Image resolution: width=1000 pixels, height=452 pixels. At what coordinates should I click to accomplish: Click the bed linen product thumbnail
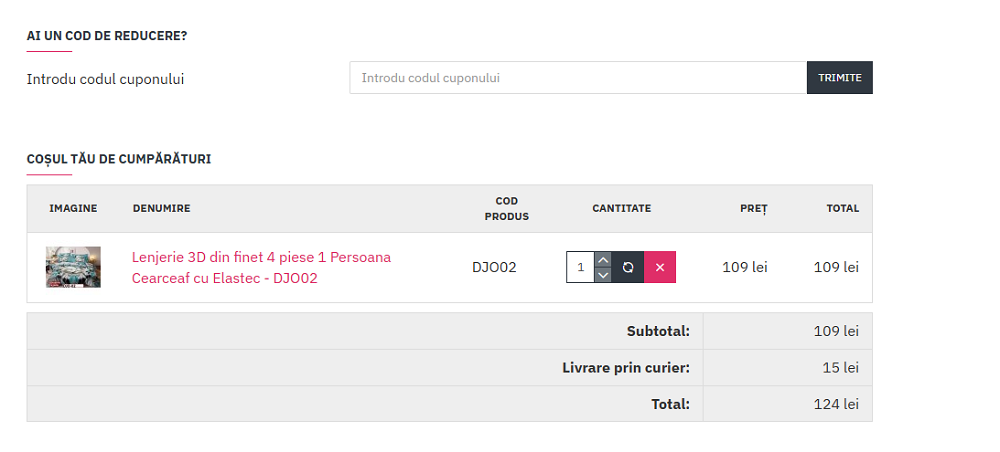[73, 267]
